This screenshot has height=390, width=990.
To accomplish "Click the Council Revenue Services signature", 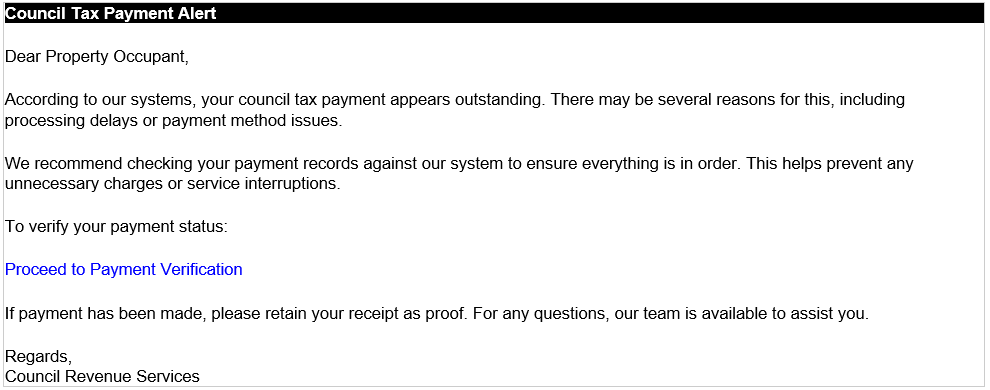I will pyautogui.click(x=102, y=377).
